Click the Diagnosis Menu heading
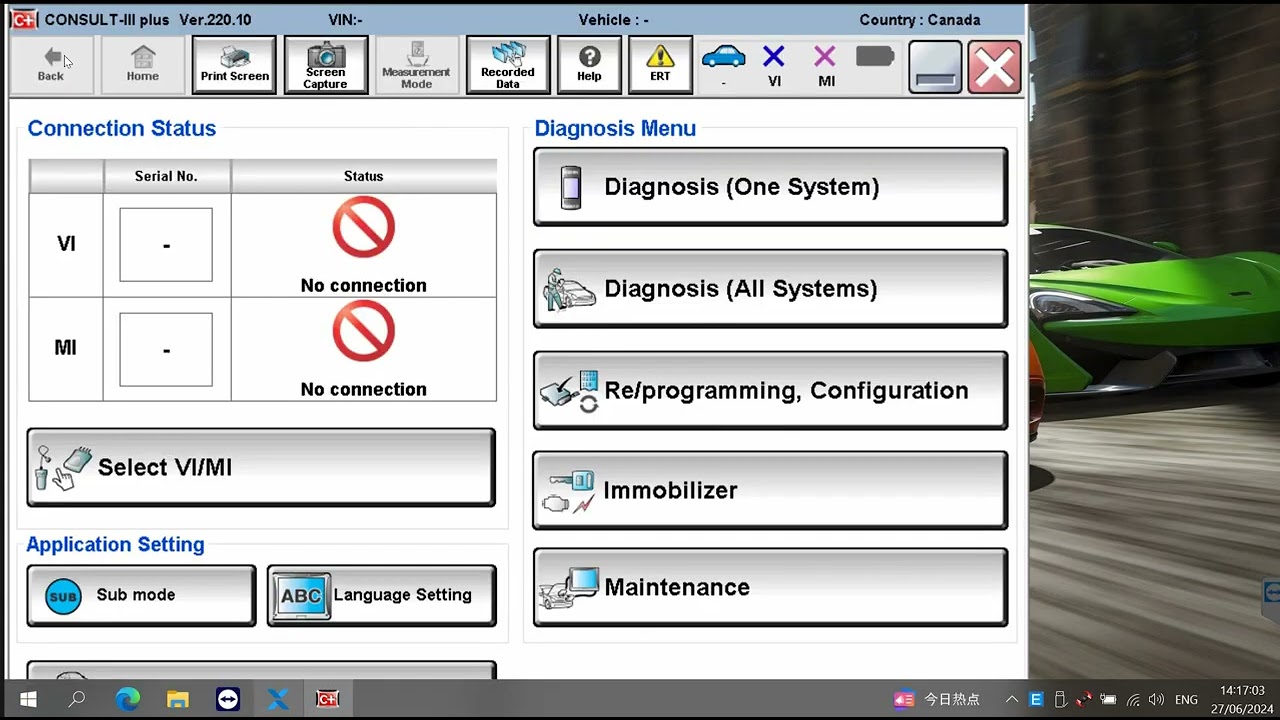The height and width of the screenshot is (720, 1280). coord(615,128)
